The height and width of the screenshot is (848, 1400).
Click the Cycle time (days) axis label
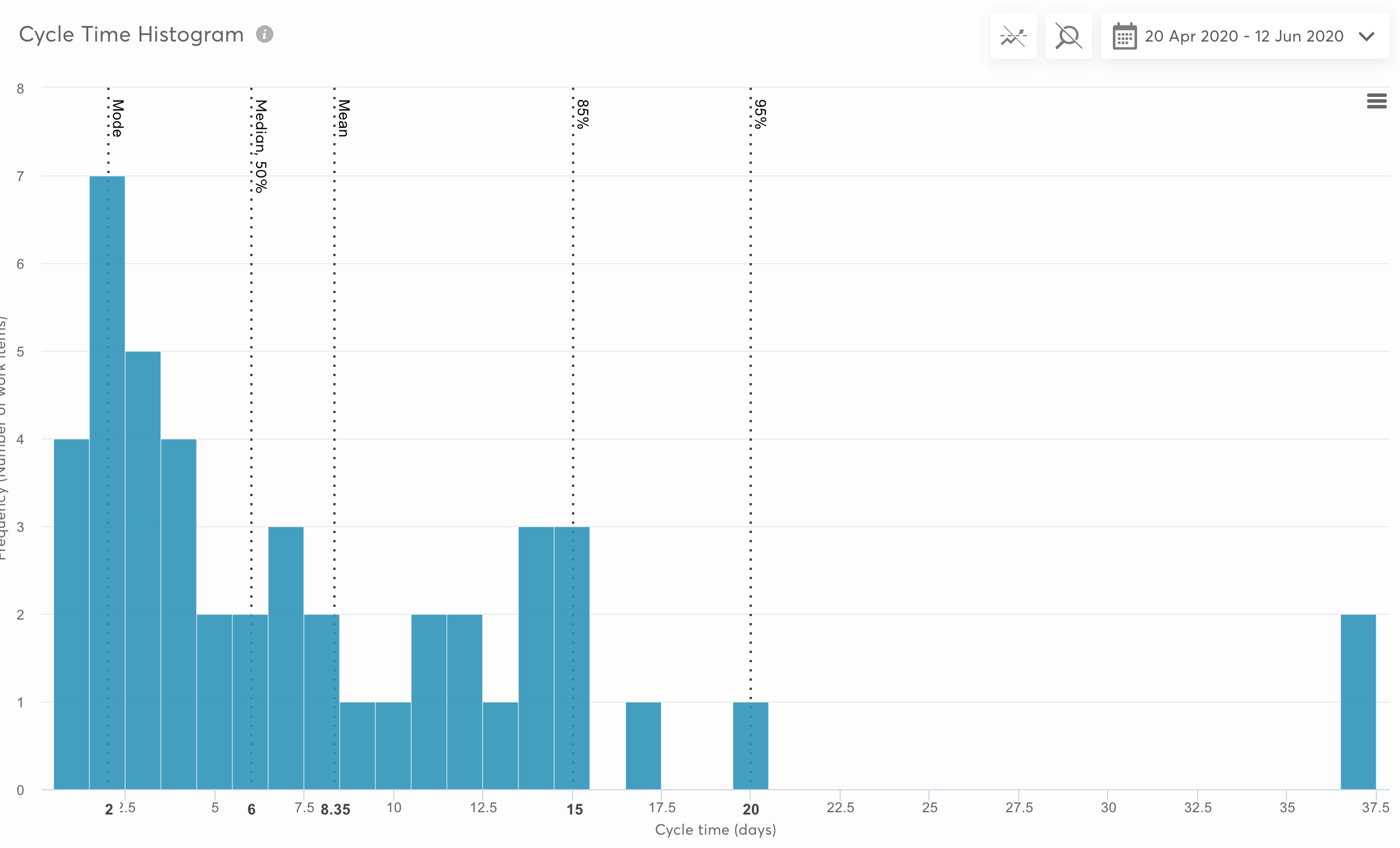click(x=715, y=830)
